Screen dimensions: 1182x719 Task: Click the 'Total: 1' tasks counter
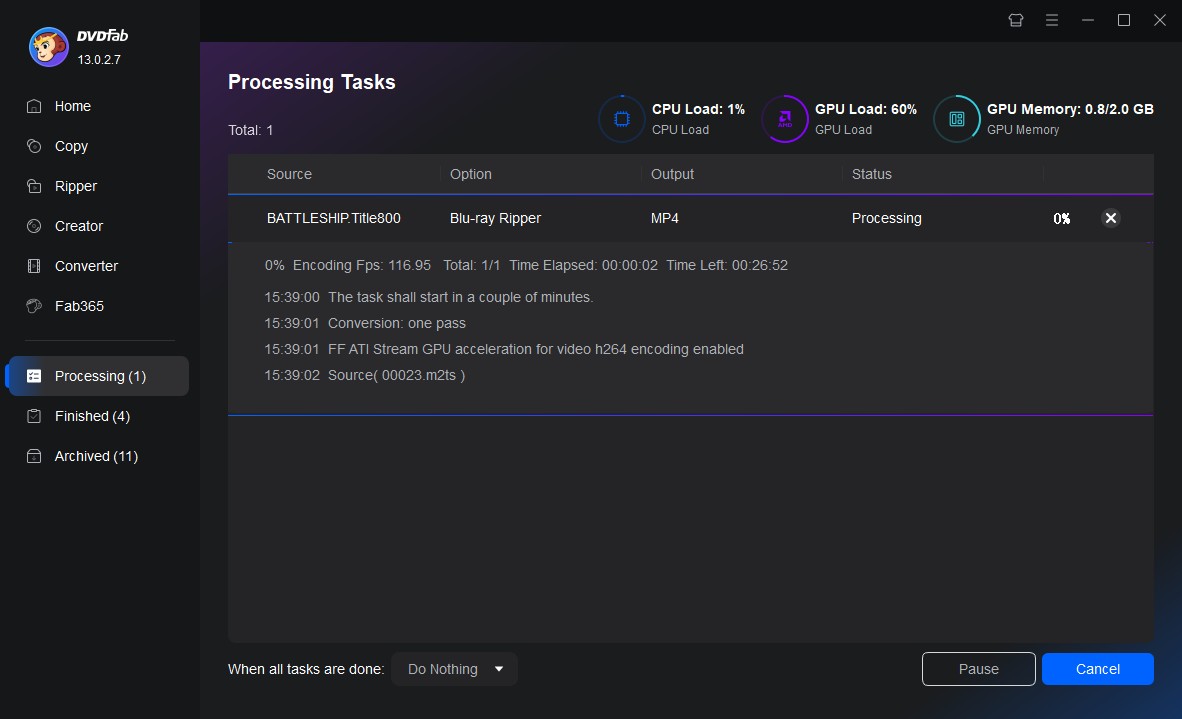coord(251,130)
